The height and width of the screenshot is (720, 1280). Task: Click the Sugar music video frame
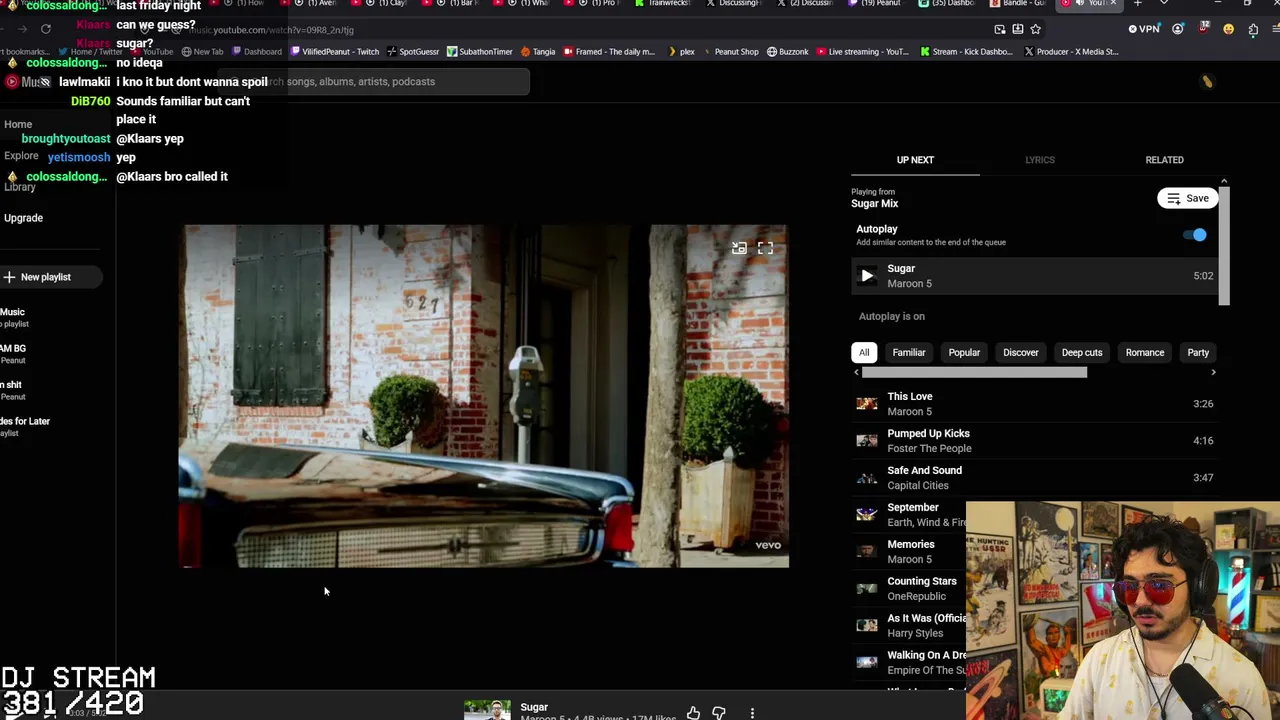[x=484, y=396]
